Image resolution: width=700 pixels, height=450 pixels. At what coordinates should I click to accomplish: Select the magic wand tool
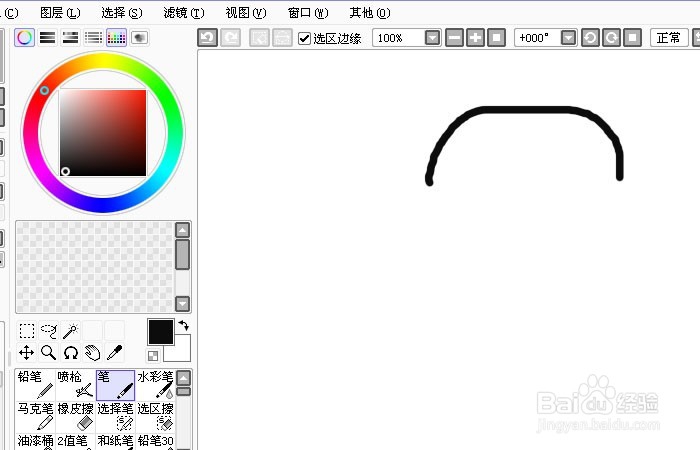pyautogui.click(x=71, y=331)
